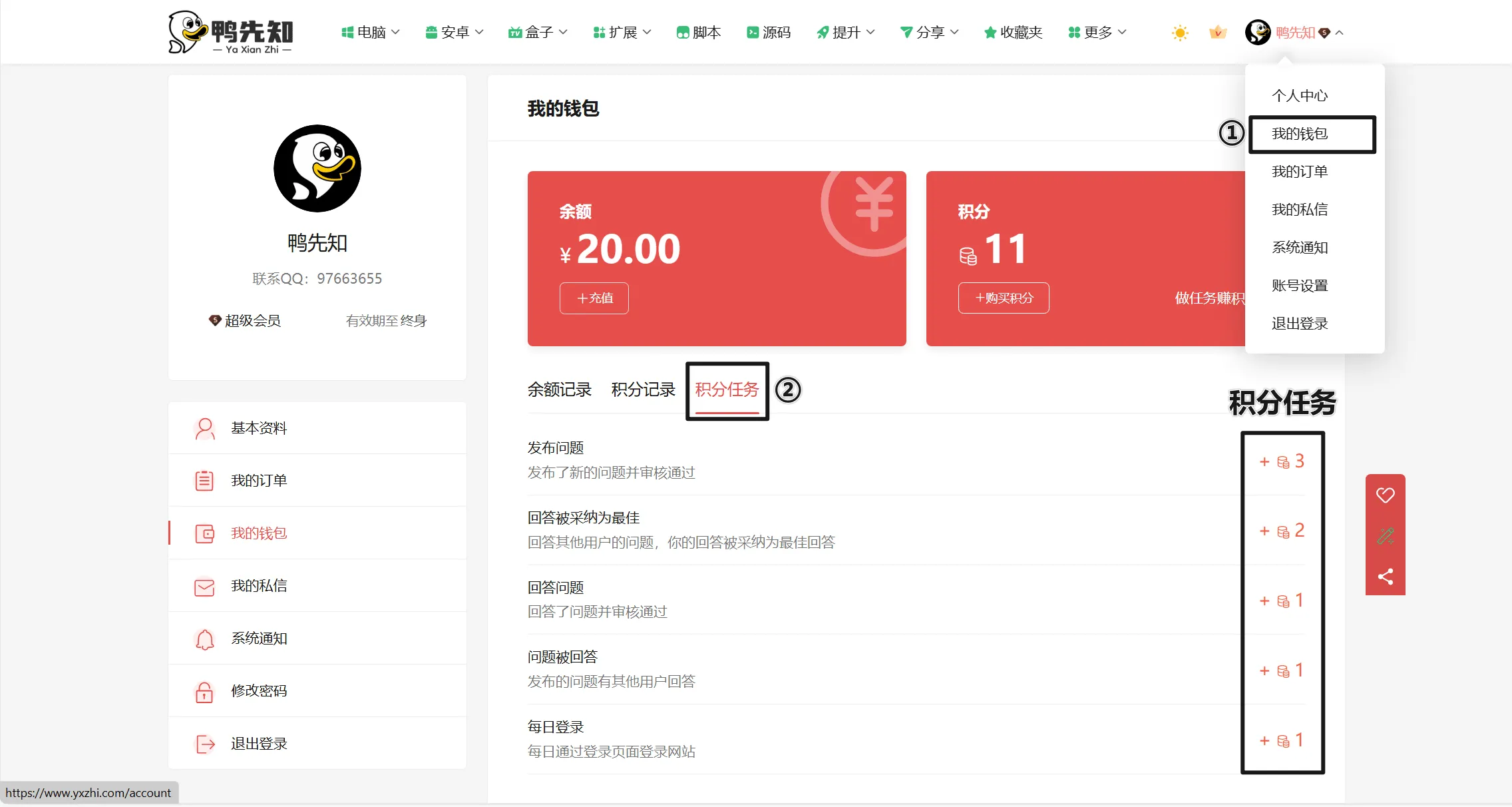Click the puzzle icon next to 扩展

pyautogui.click(x=599, y=32)
